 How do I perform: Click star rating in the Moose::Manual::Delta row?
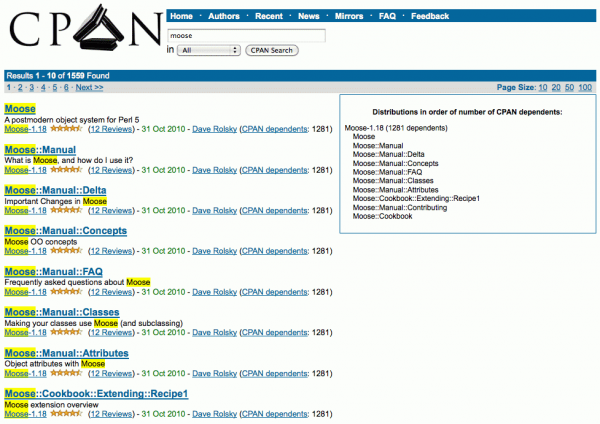pyautogui.click(x=66, y=210)
